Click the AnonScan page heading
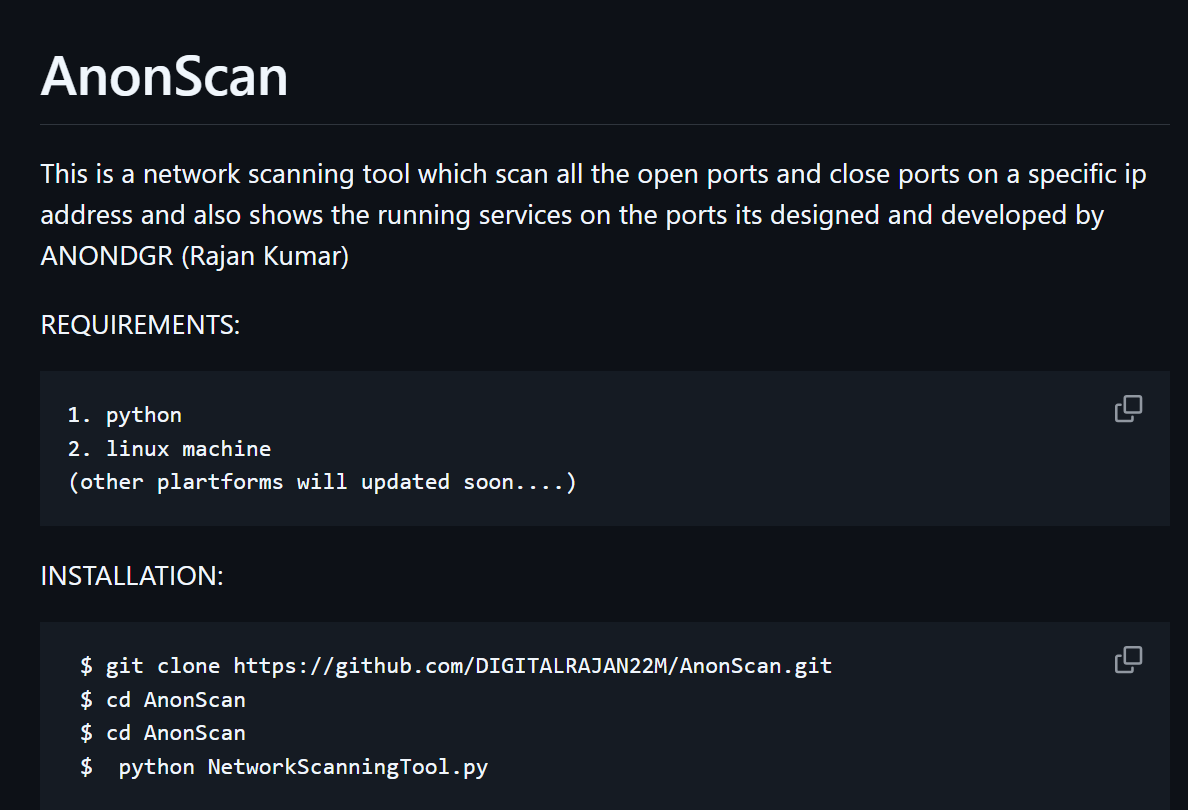 click(164, 77)
